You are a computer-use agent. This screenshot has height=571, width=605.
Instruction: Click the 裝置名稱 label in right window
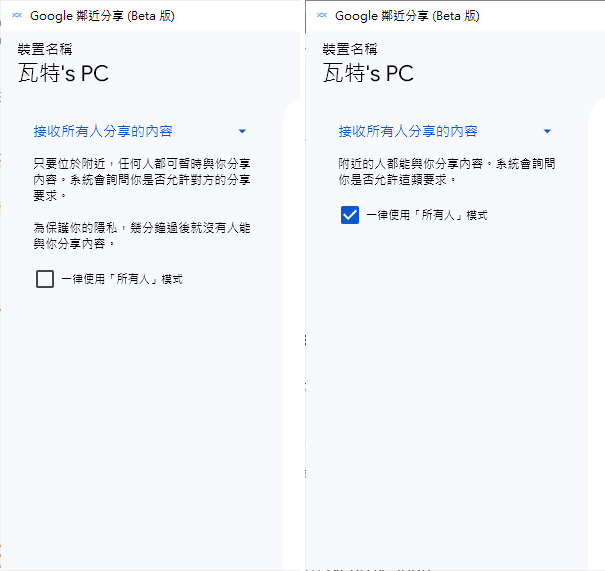(x=350, y=49)
